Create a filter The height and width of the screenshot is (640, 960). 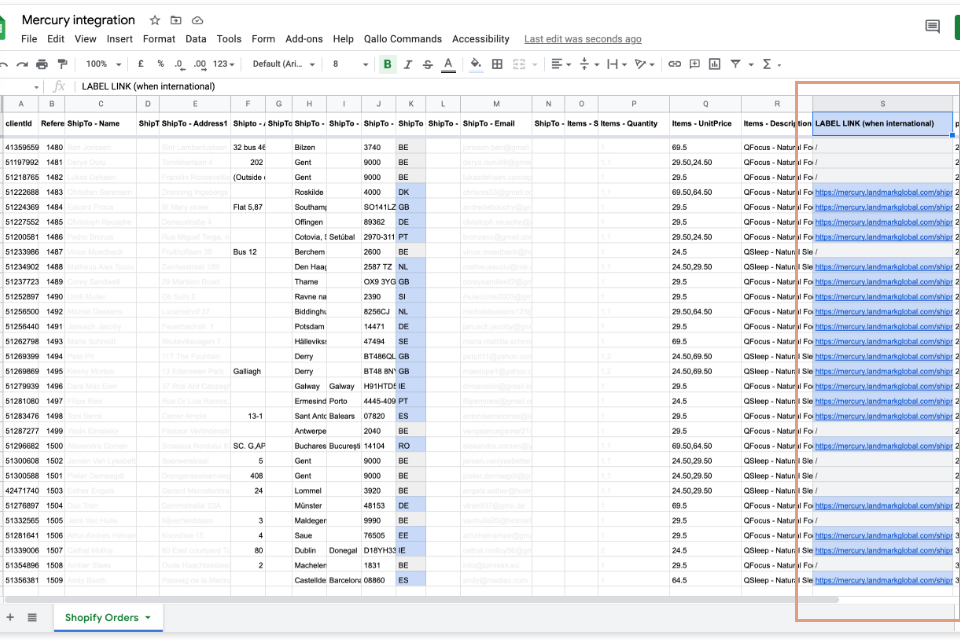[x=735, y=64]
